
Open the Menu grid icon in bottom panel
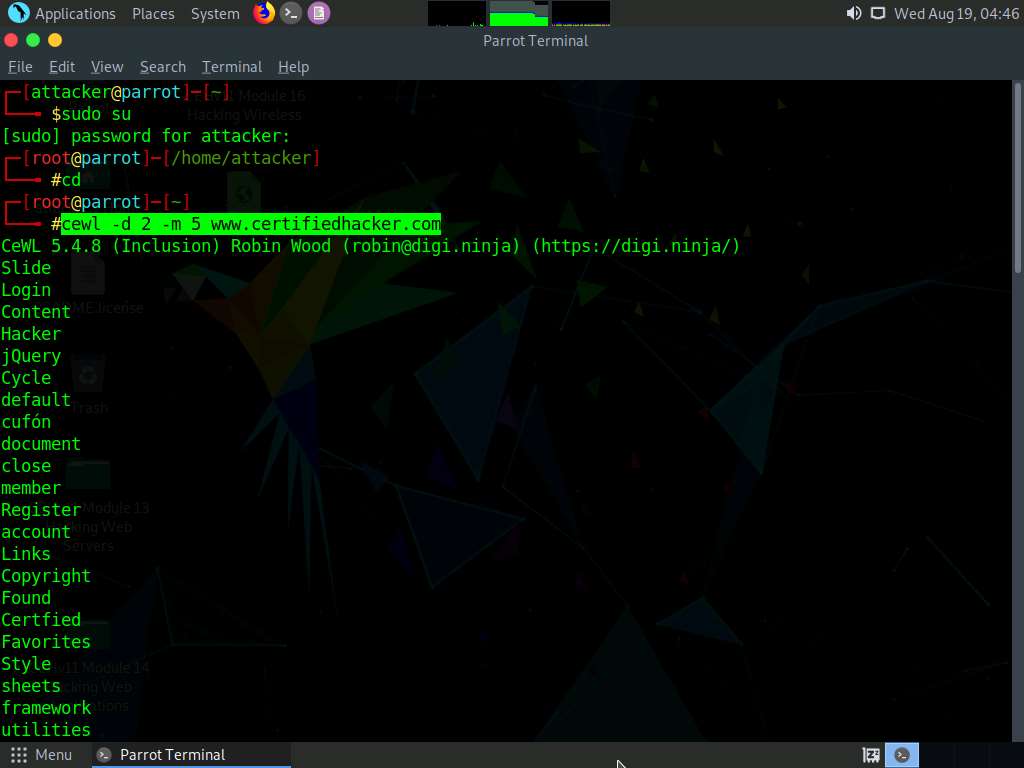tap(19, 755)
